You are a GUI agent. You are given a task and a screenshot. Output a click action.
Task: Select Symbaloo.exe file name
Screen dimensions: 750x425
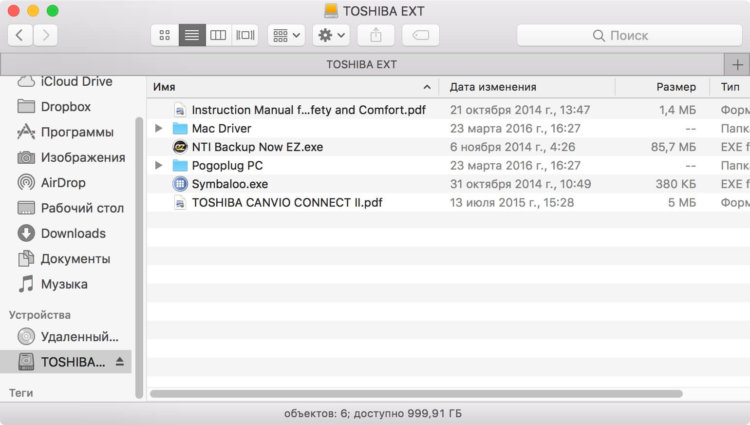pos(230,184)
